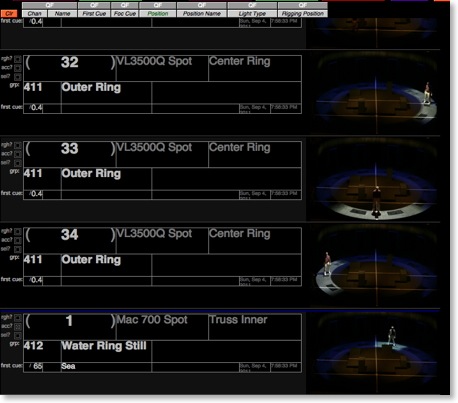The image size is (458, 403).
Task: Click the QF button above Chan and Name
Action: (50, 5)
